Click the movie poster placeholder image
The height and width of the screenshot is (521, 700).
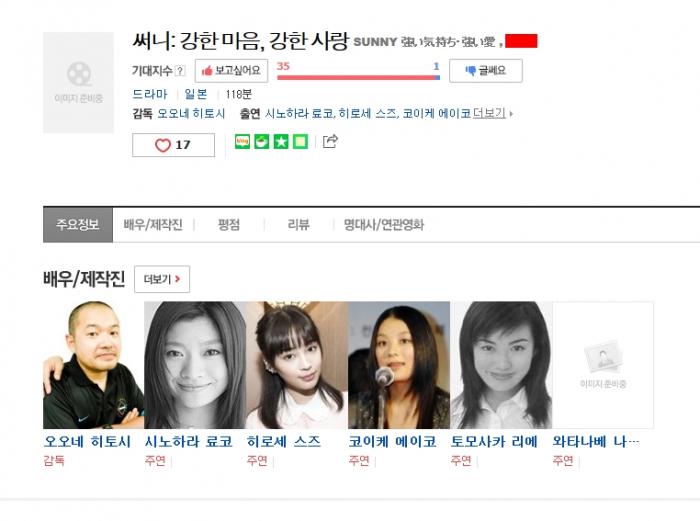click(79, 83)
